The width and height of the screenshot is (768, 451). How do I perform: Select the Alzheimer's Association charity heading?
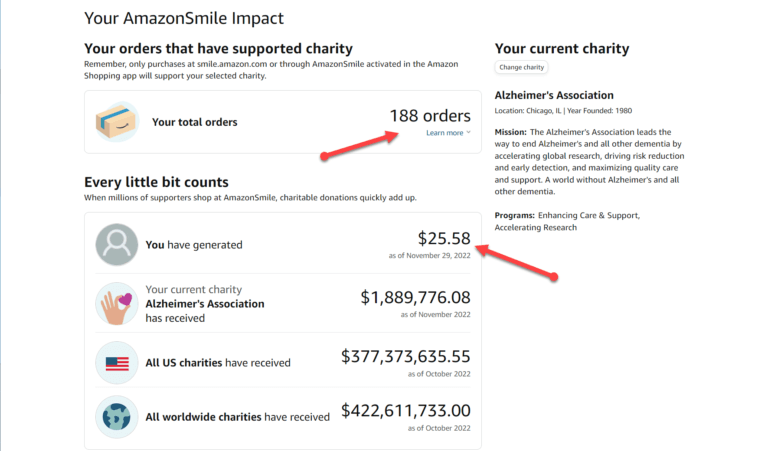pyautogui.click(x=553, y=95)
